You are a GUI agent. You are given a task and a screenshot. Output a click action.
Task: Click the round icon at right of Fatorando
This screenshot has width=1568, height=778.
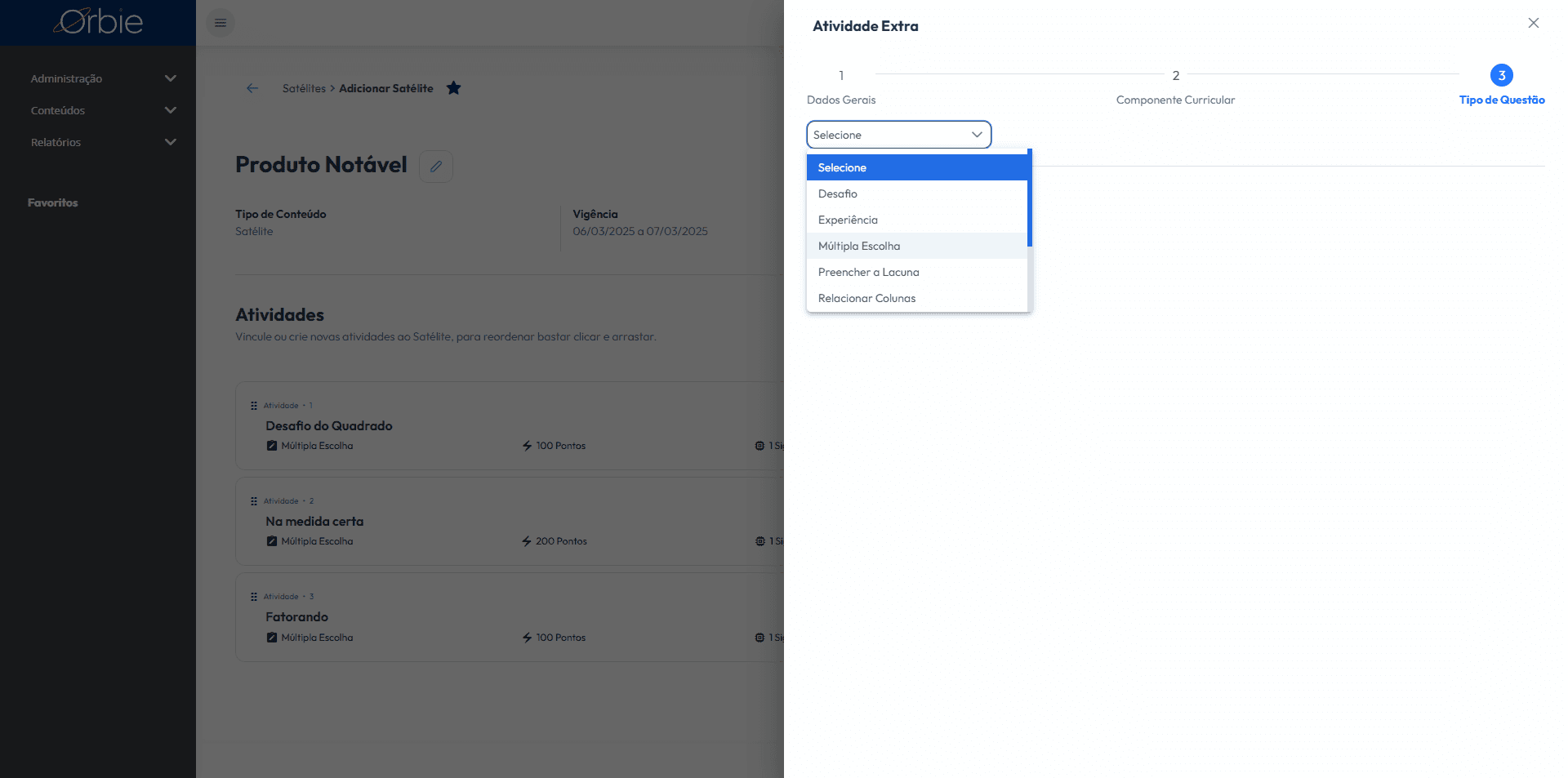pyautogui.click(x=759, y=638)
